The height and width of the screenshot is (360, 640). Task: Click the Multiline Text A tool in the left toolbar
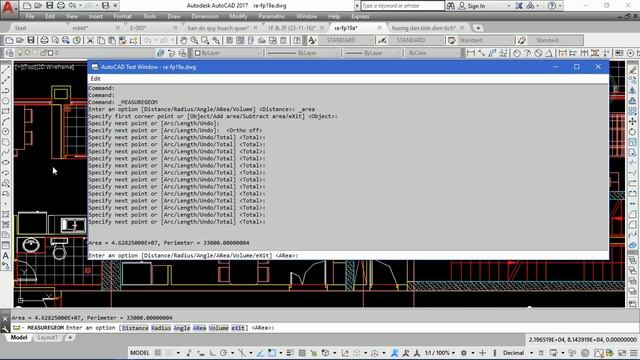tap(6, 256)
